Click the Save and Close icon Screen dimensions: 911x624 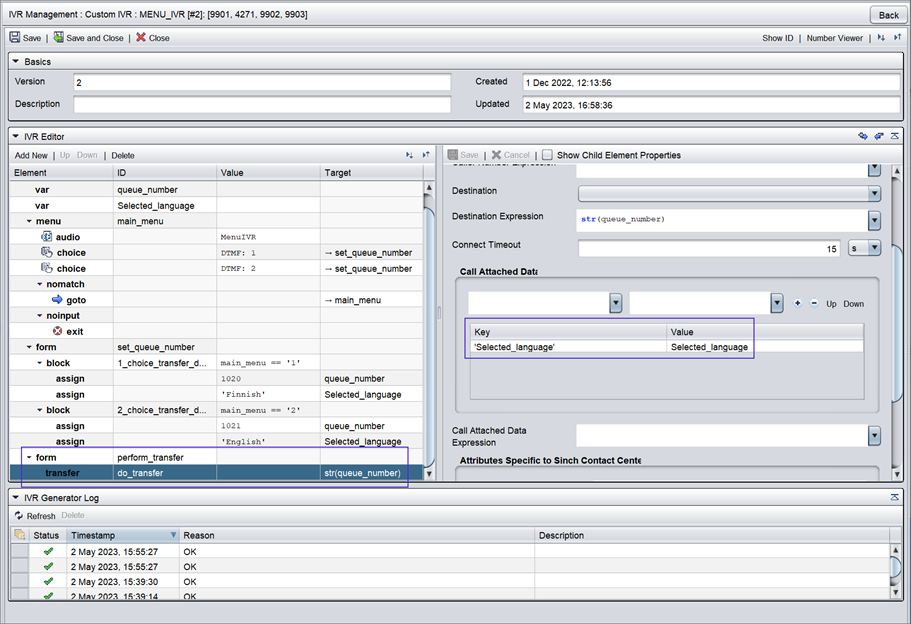[59, 38]
